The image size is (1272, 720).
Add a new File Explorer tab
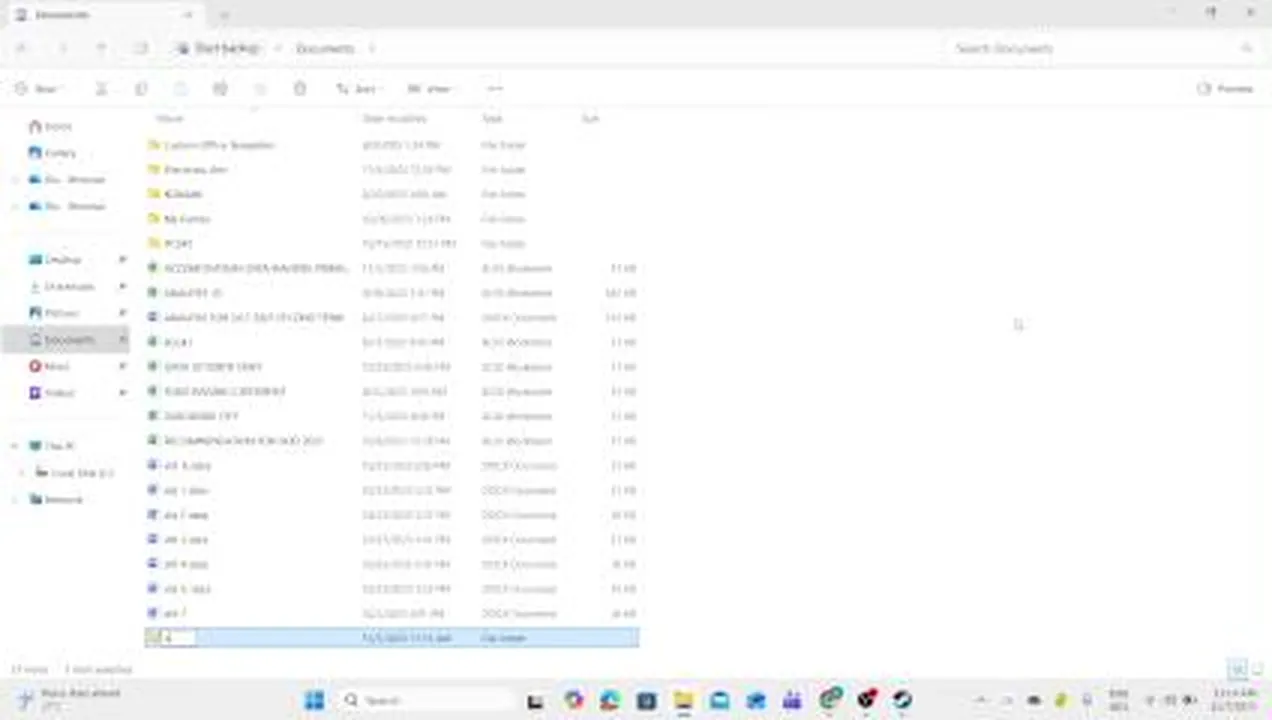click(224, 15)
